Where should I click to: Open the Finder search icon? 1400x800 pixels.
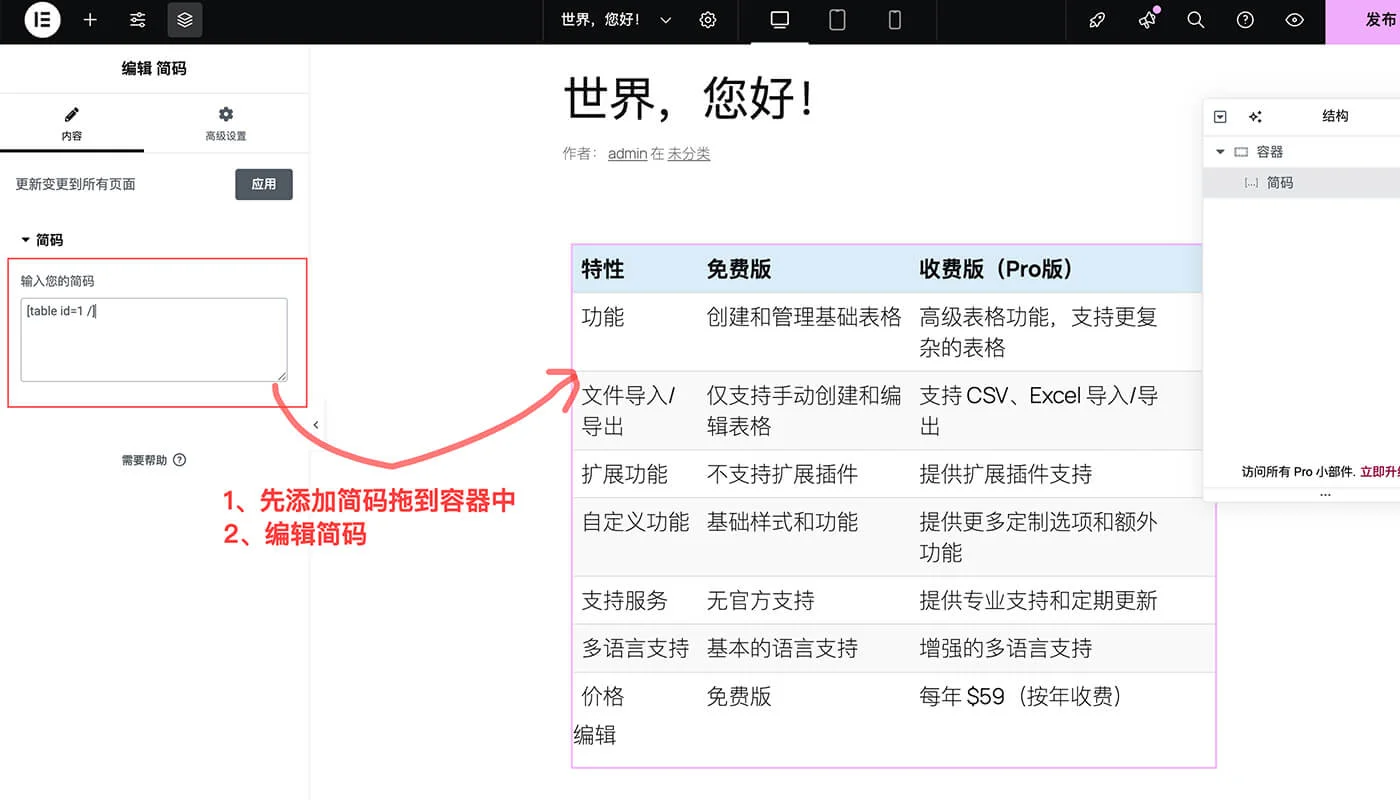(1196, 20)
